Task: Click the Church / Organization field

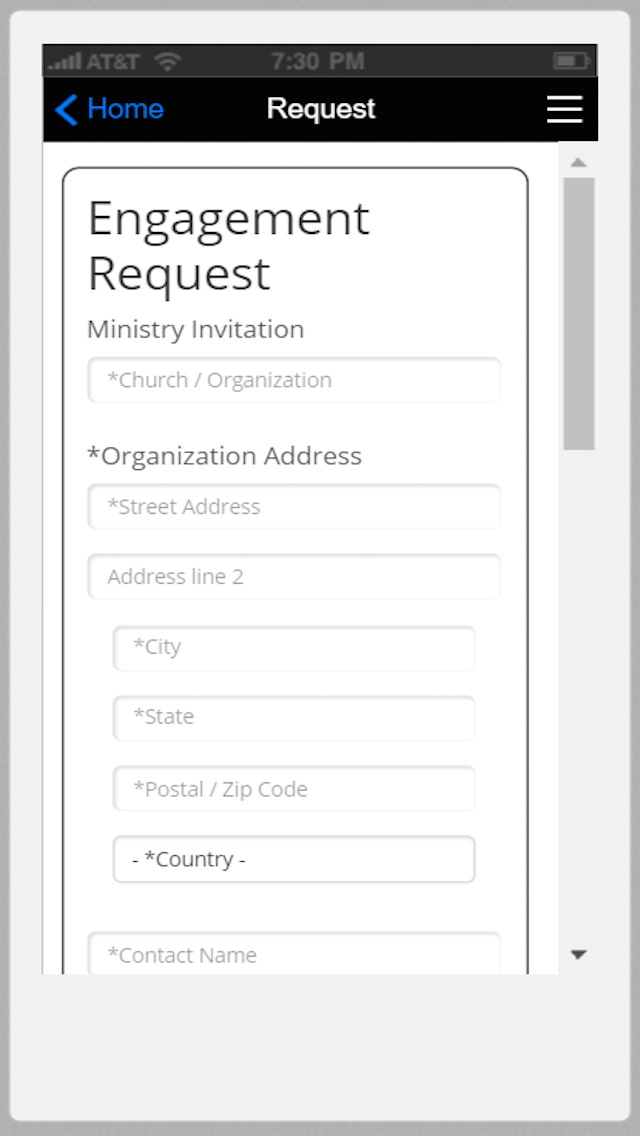Action: (294, 380)
